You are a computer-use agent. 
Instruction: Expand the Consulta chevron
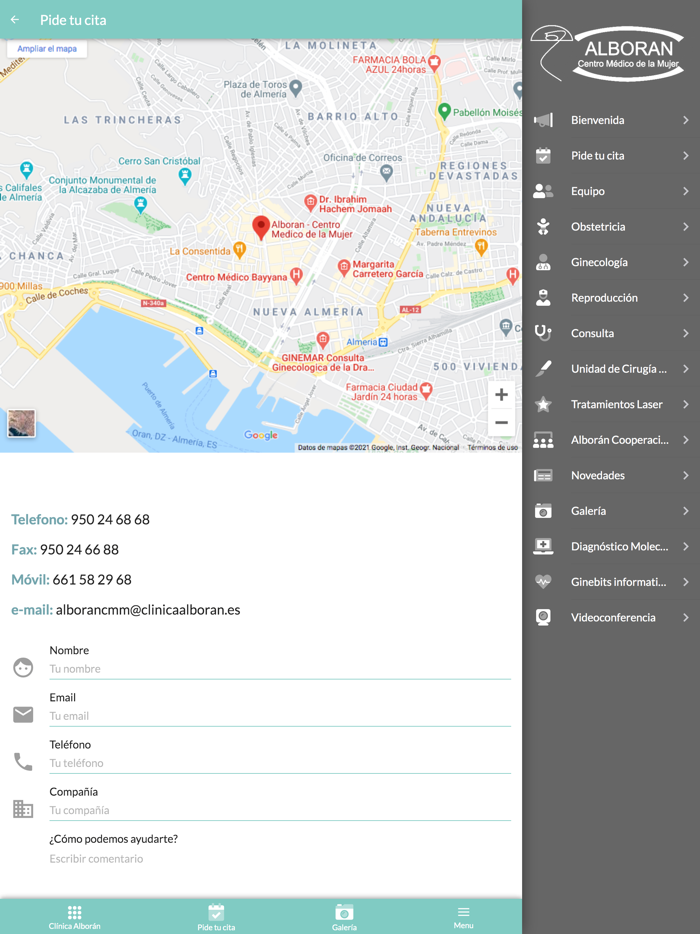(x=686, y=333)
